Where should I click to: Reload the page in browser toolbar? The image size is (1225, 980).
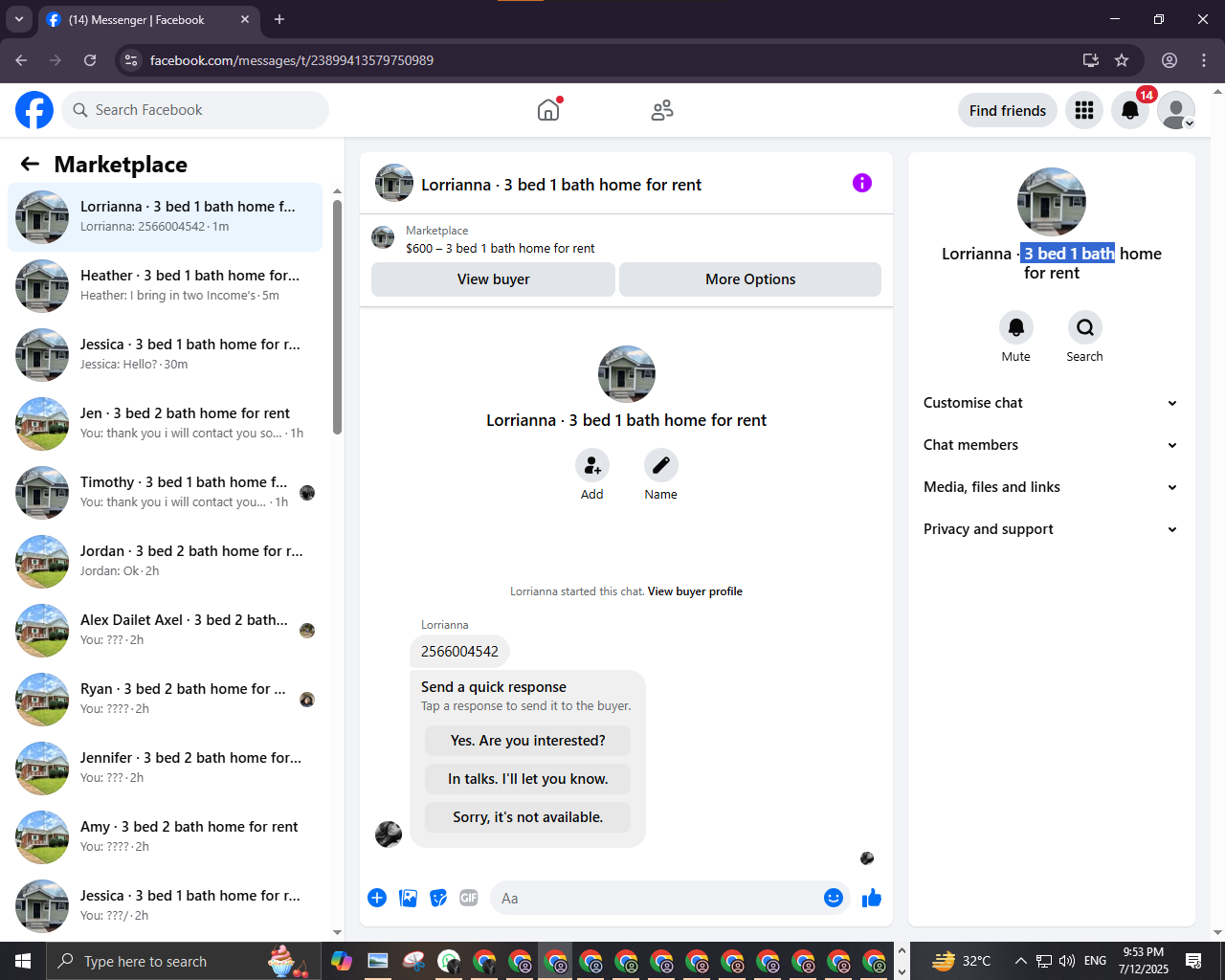(90, 60)
